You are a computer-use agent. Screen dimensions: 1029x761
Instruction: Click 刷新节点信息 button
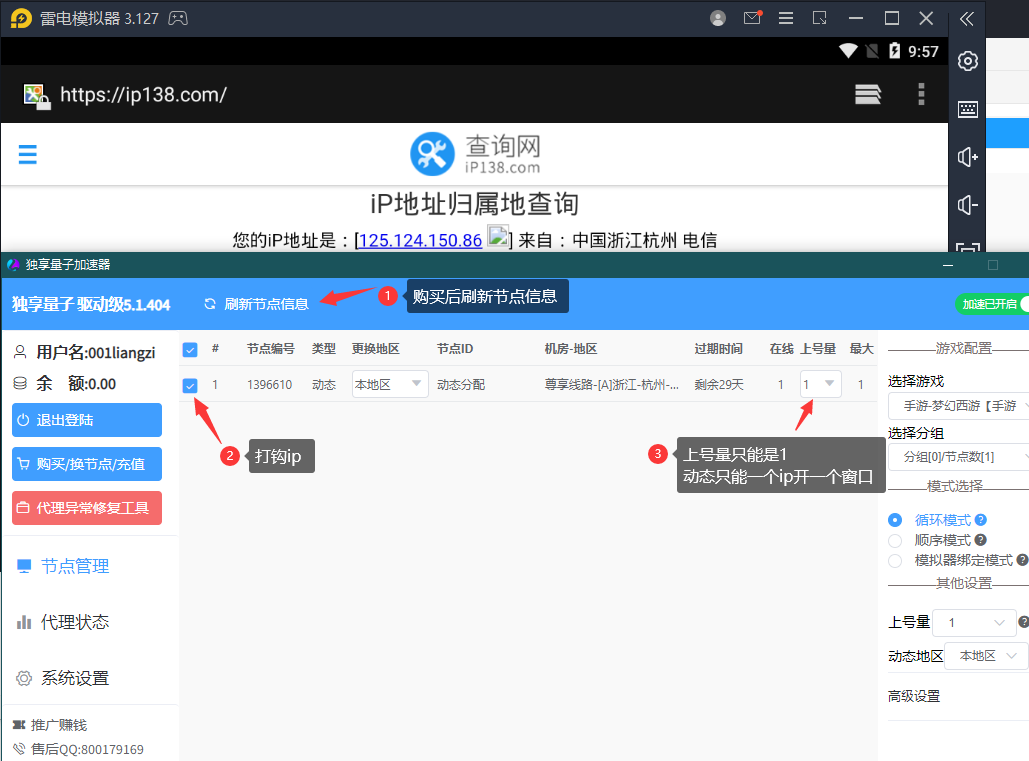coord(256,304)
